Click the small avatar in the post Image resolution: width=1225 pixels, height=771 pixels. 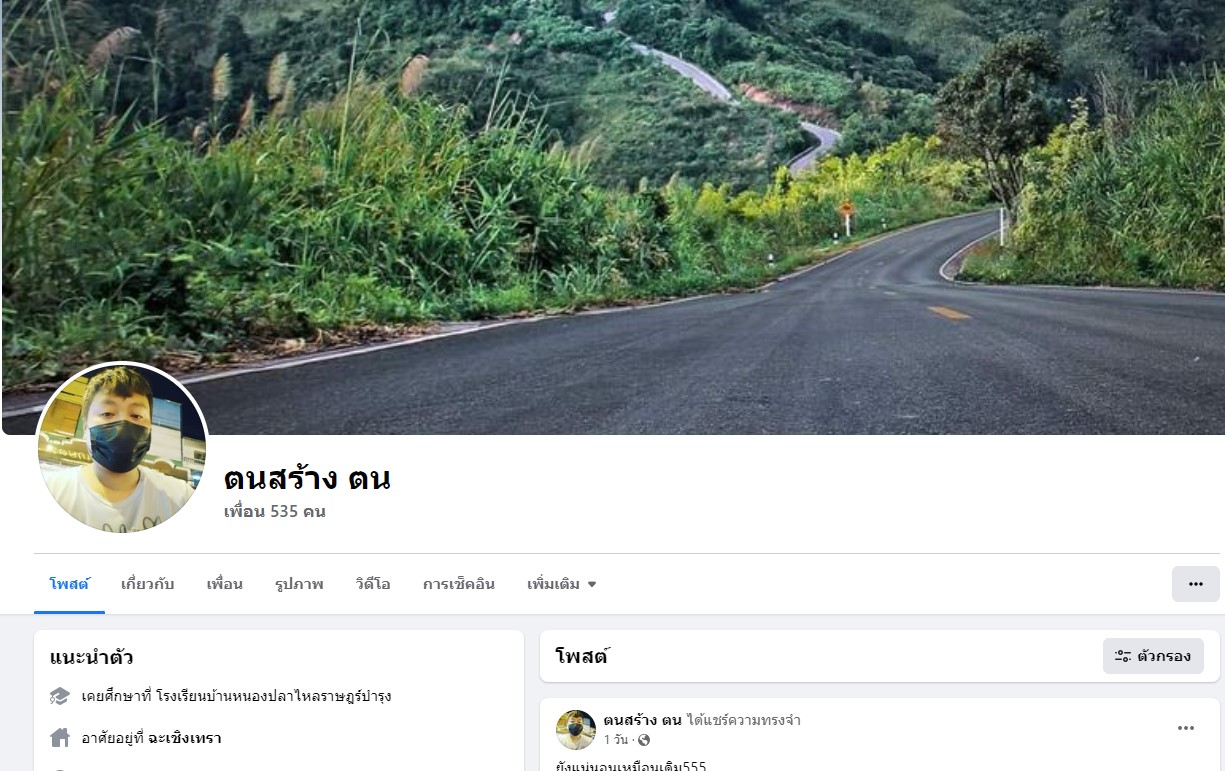pos(576,730)
